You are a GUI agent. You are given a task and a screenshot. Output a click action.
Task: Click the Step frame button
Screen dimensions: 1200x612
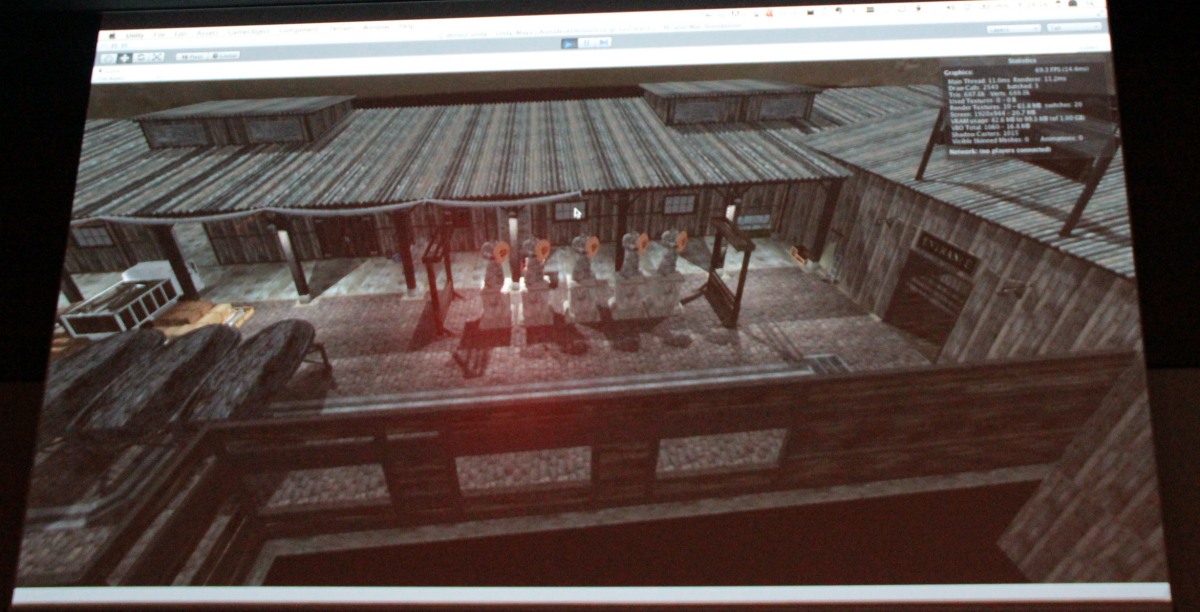603,43
